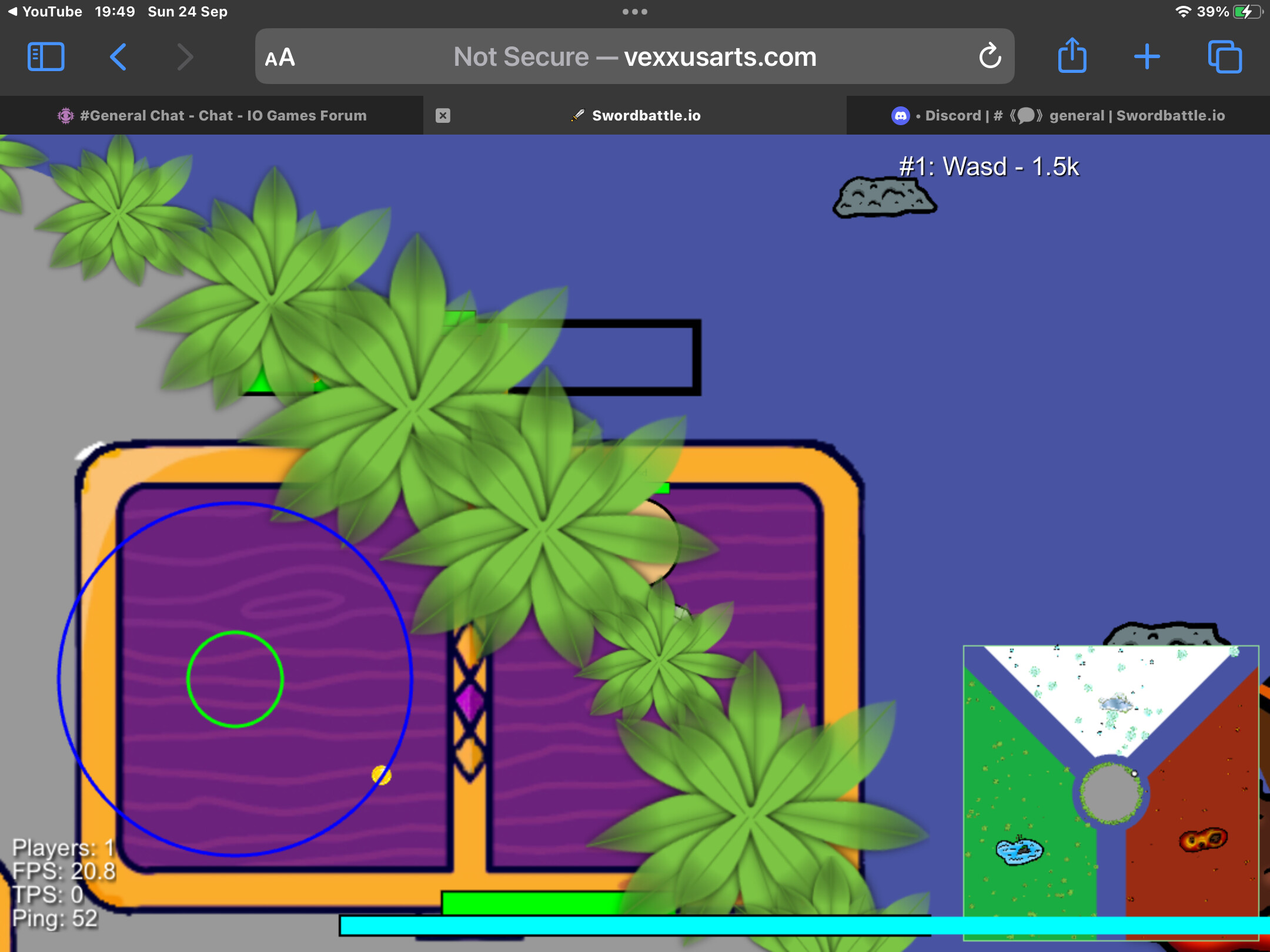
Task: Tap the vexxusarts.com address field
Action: coord(635,57)
